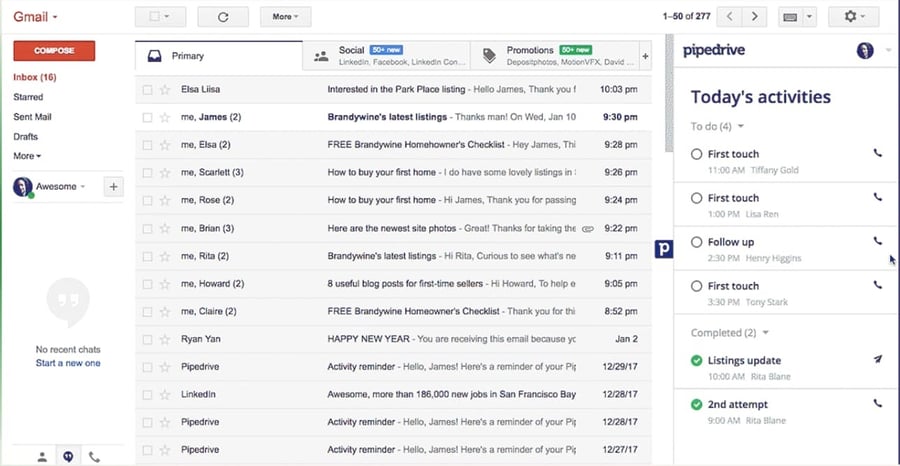The width and height of the screenshot is (900, 466).
Task: Click the Pipedrive 'p' side tab icon
Action: [x=664, y=249]
